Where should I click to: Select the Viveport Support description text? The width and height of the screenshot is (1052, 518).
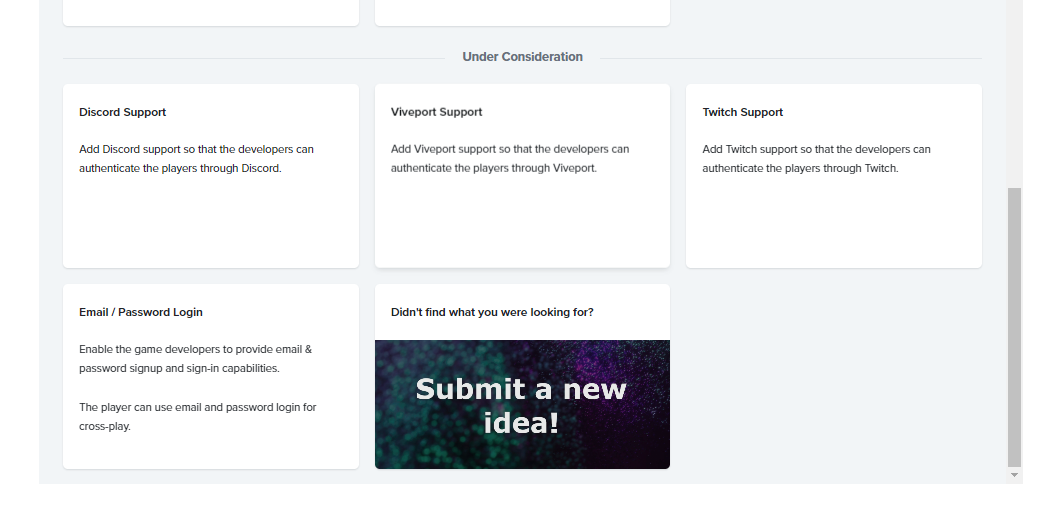[x=510, y=159]
